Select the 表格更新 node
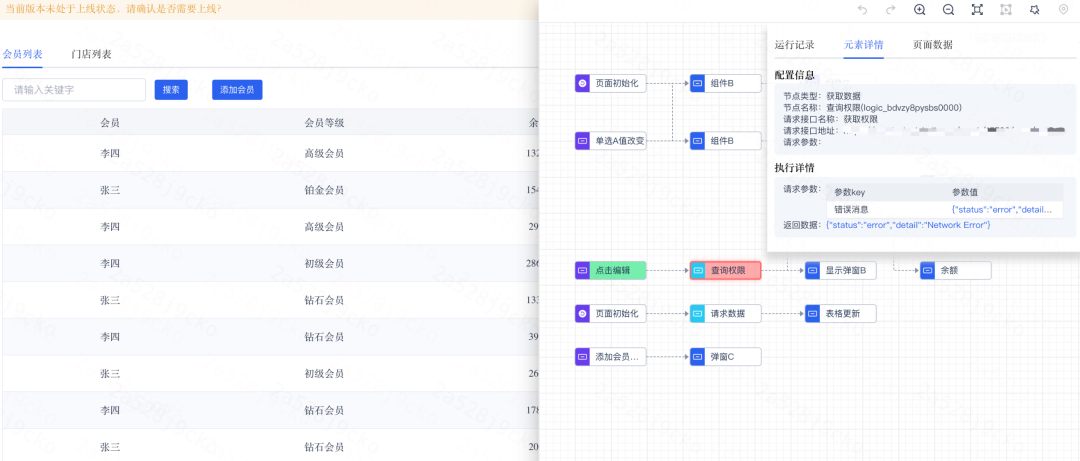The height and width of the screenshot is (461, 1080). click(840, 314)
